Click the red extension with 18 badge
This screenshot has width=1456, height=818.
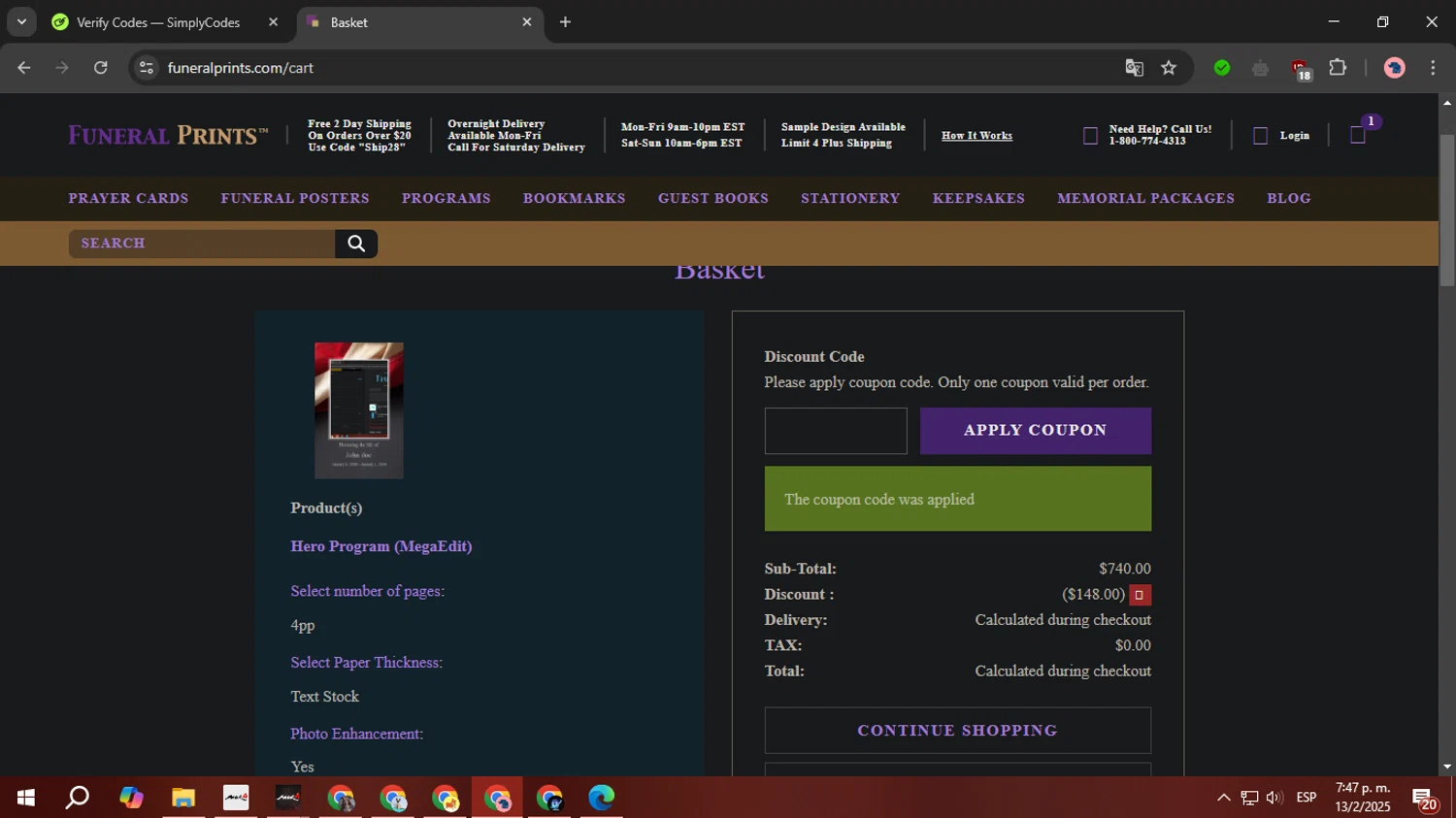(x=1300, y=69)
